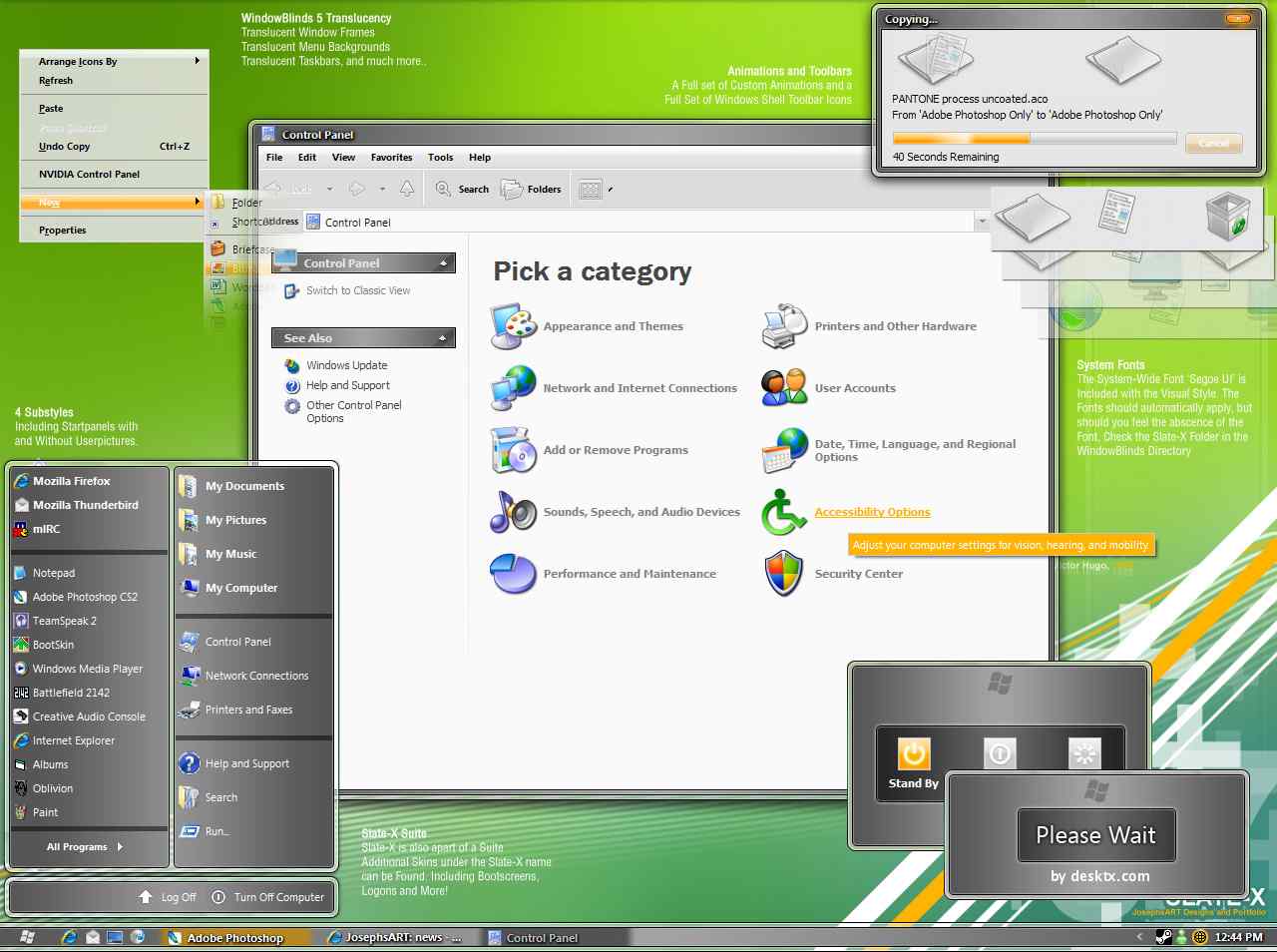Click Performance and Maintenance pie chart icon

(x=514, y=574)
